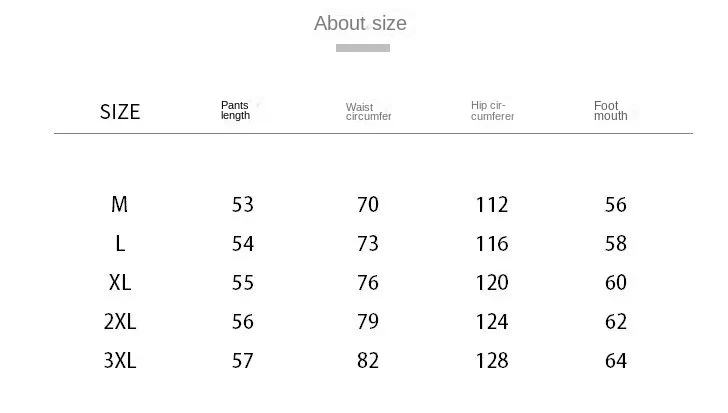Select the 2XL size row label

click(120, 322)
